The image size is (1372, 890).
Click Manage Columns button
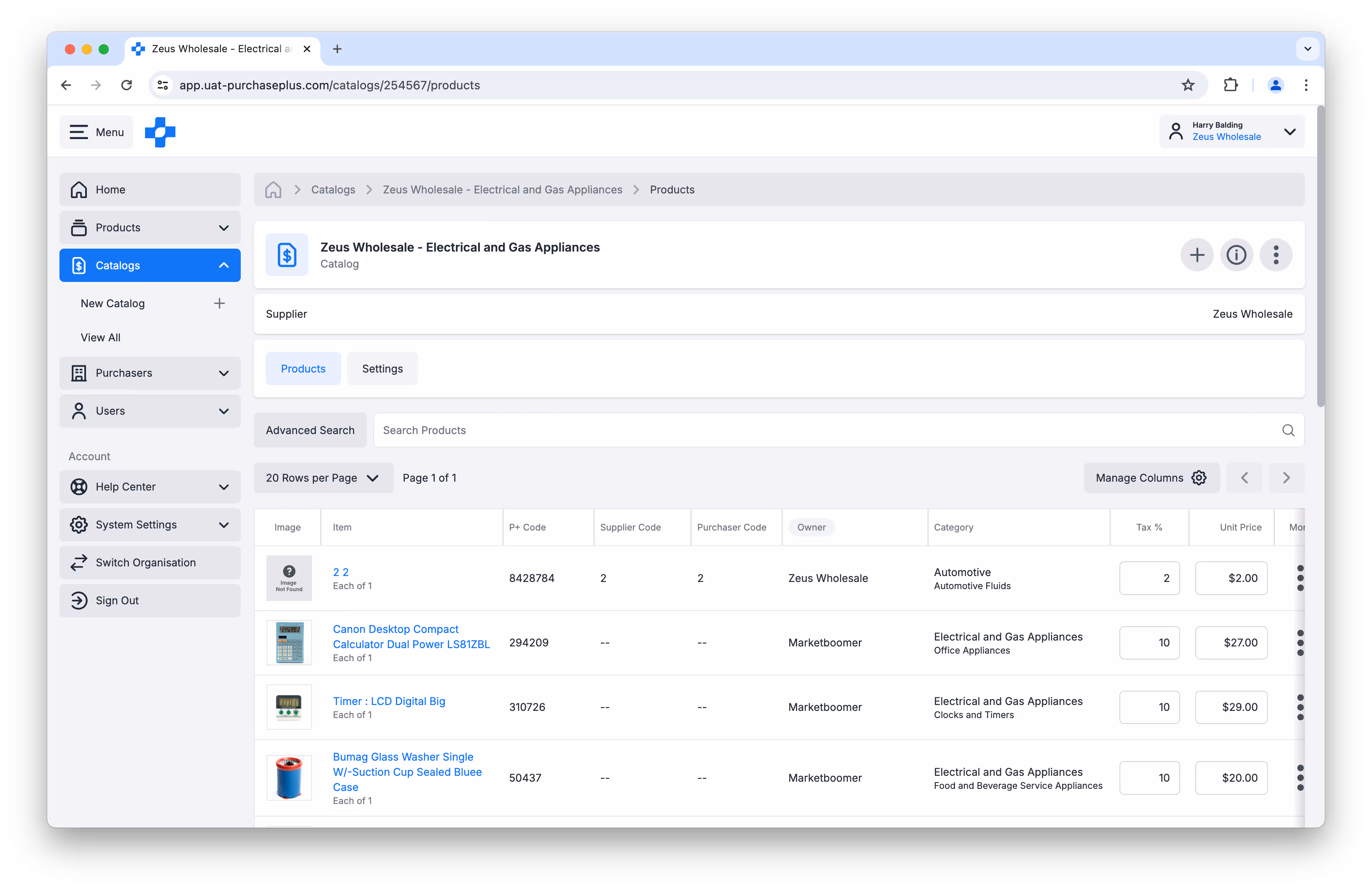[1151, 477]
